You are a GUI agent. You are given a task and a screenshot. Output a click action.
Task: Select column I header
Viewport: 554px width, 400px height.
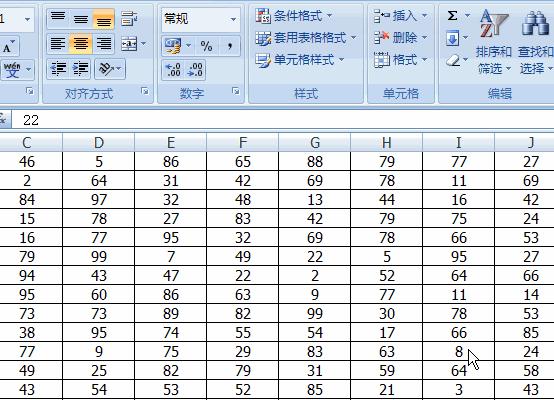click(459, 143)
